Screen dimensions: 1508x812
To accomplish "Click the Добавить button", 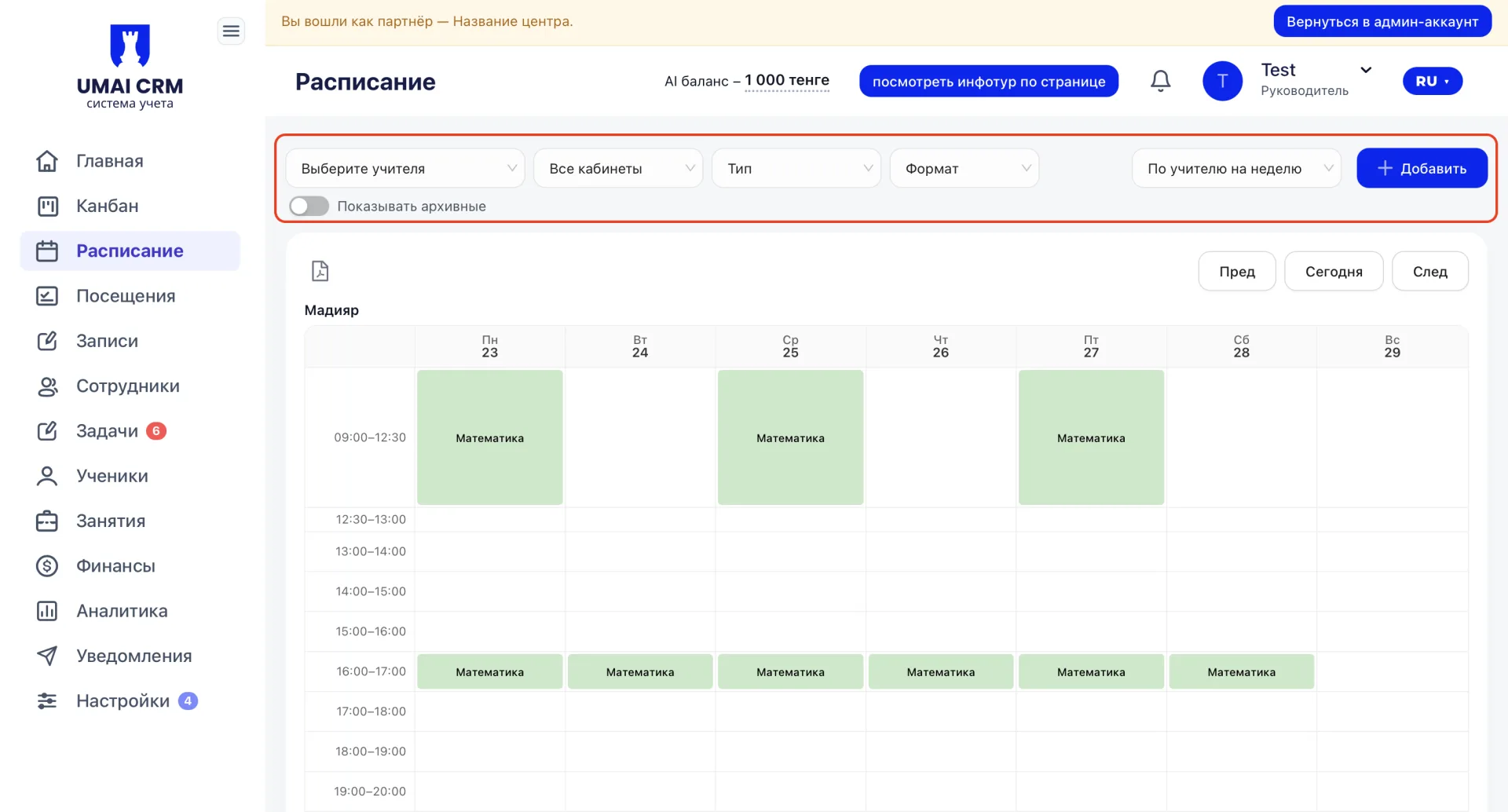I will (1422, 168).
